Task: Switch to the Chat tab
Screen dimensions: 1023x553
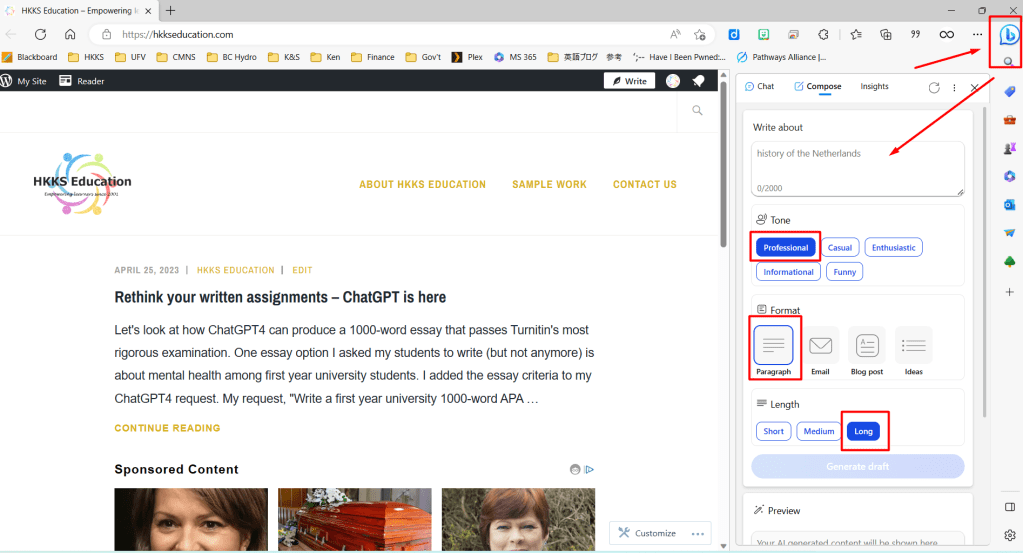Action: [760, 87]
